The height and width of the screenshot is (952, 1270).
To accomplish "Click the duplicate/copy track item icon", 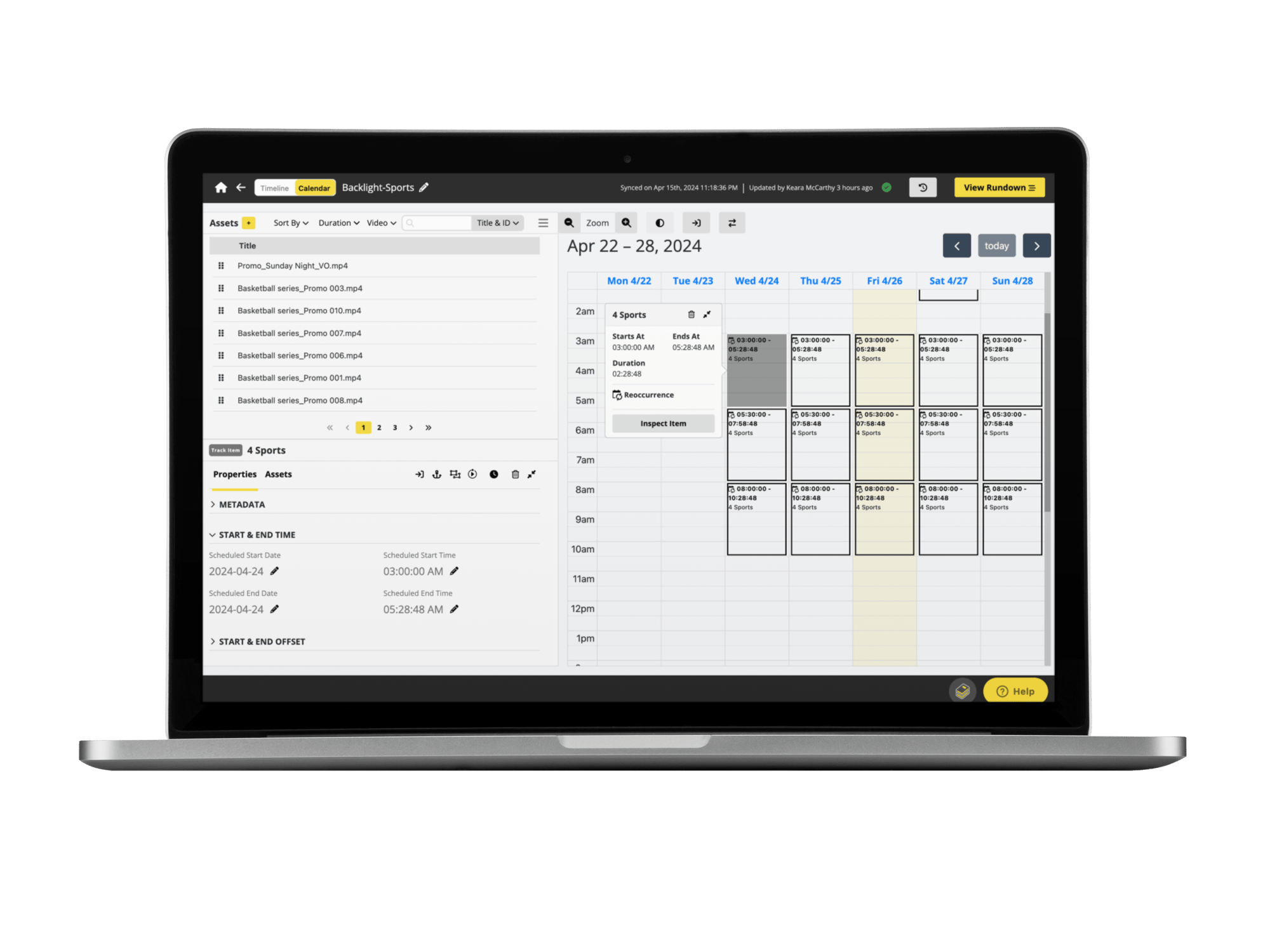I will click(456, 474).
